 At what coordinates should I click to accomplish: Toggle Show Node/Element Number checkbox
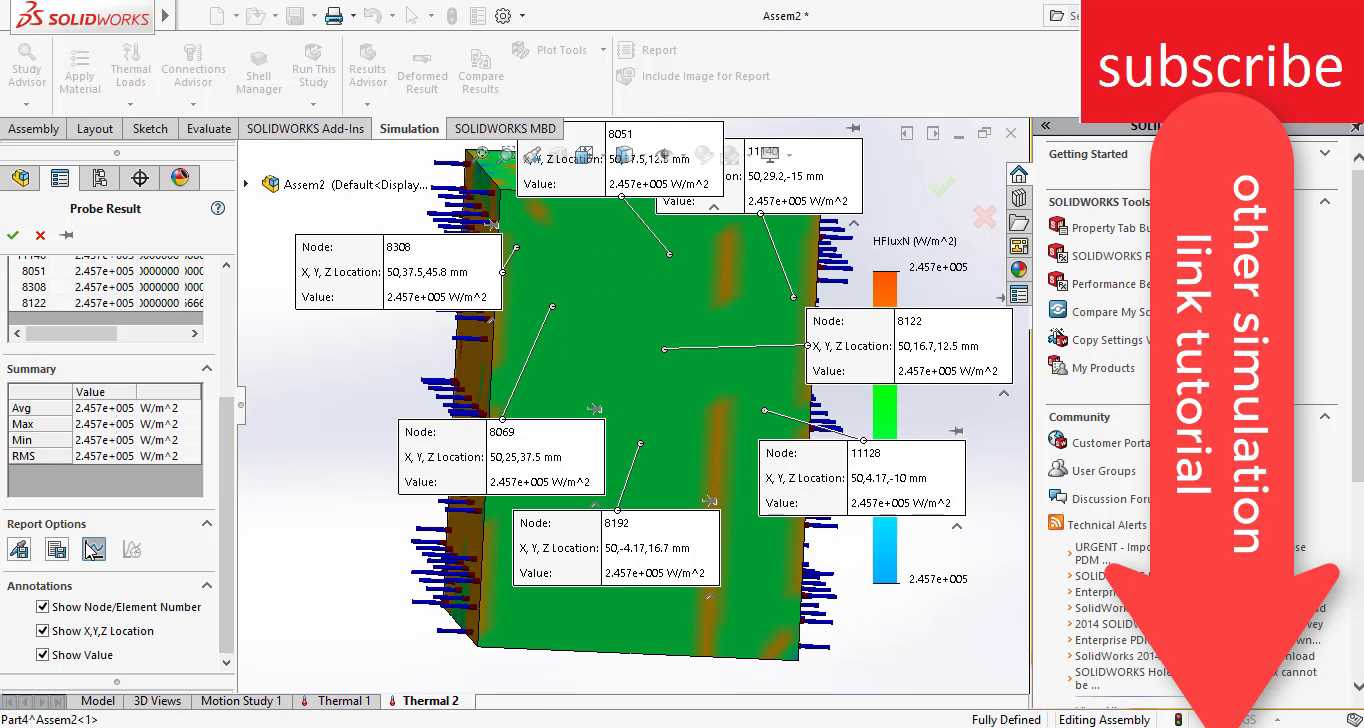pos(43,607)
